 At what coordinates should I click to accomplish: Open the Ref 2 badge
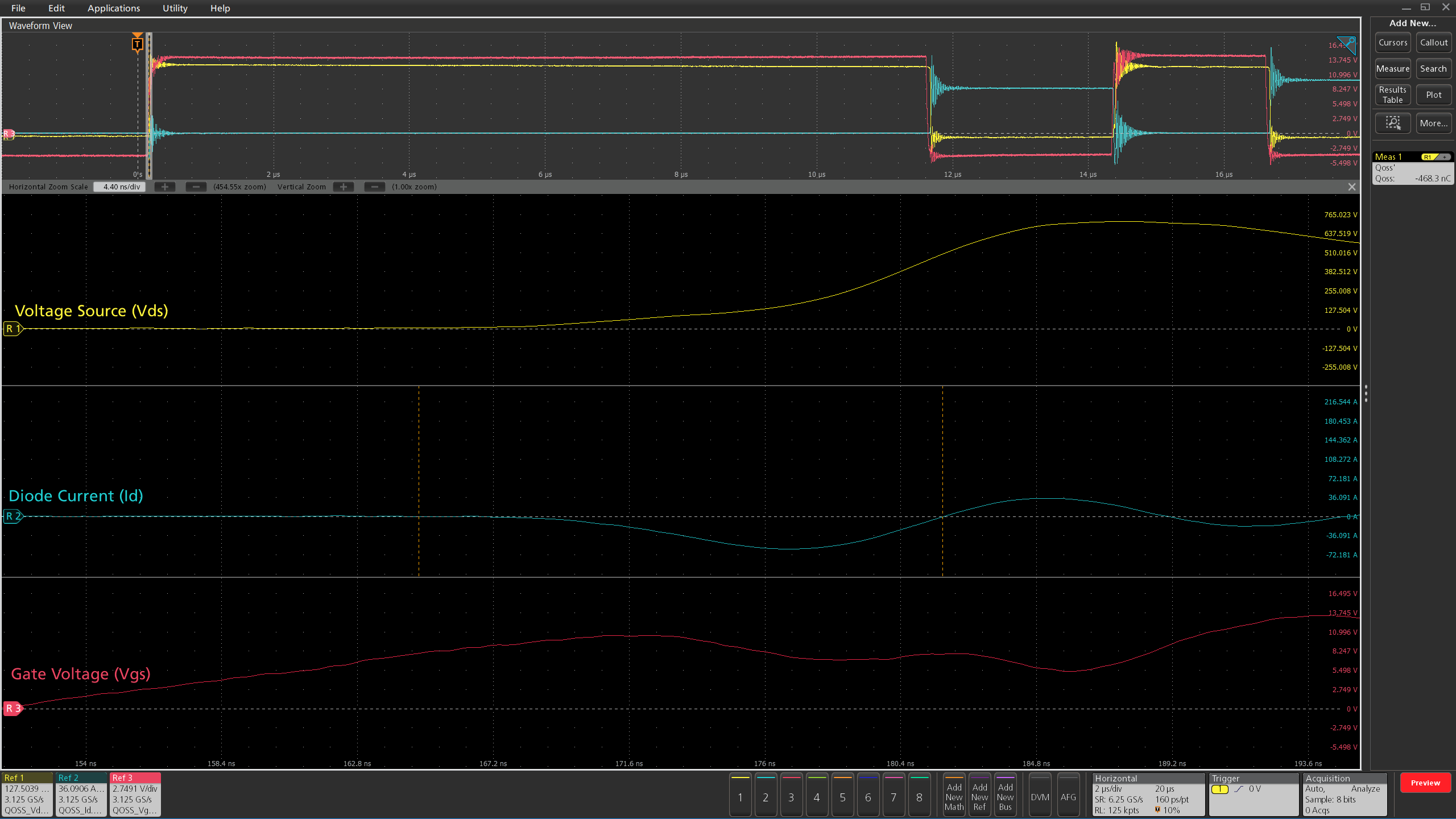point(81,794)
